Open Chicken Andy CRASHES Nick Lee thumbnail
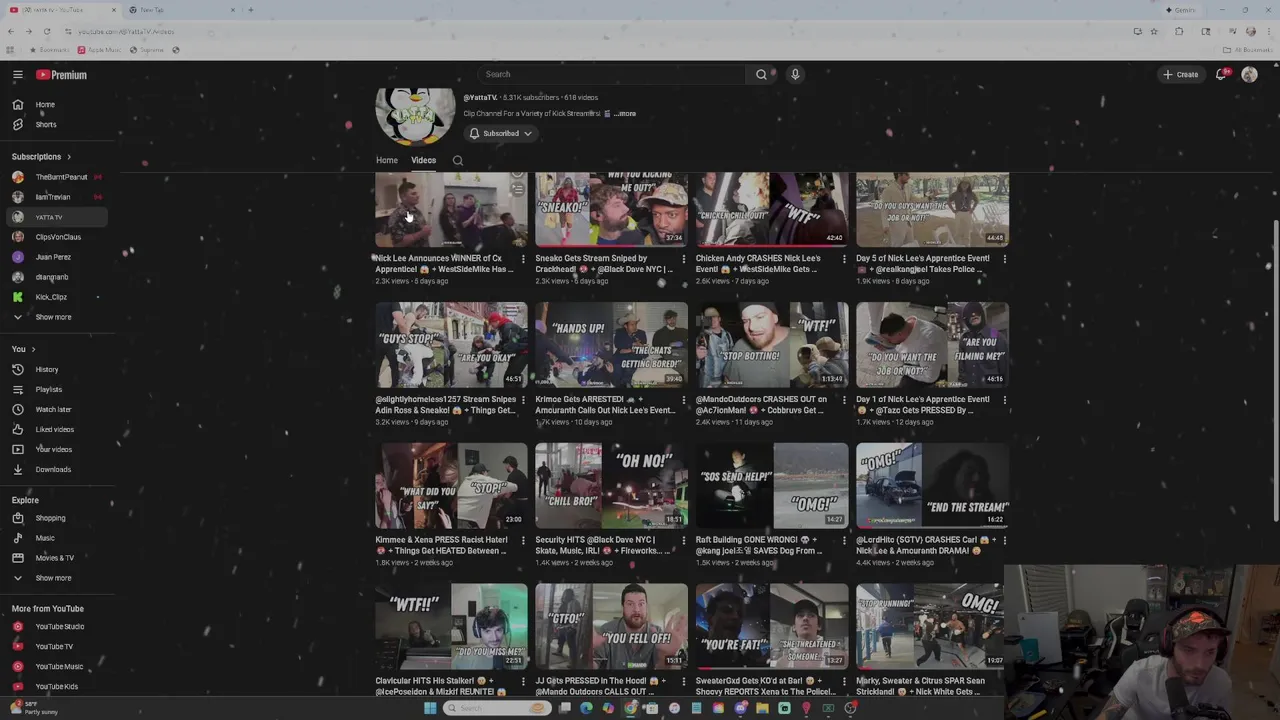 click(772, 209)
